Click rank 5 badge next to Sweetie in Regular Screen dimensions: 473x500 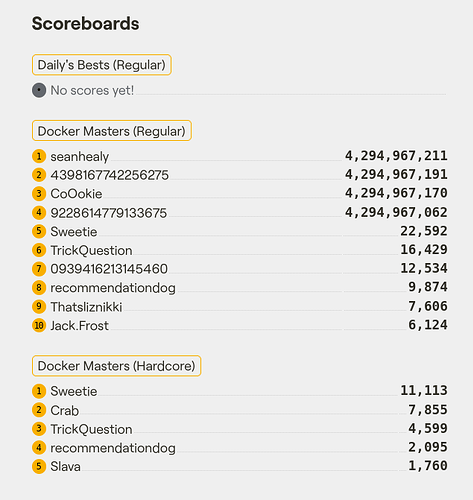pos(39,231)
